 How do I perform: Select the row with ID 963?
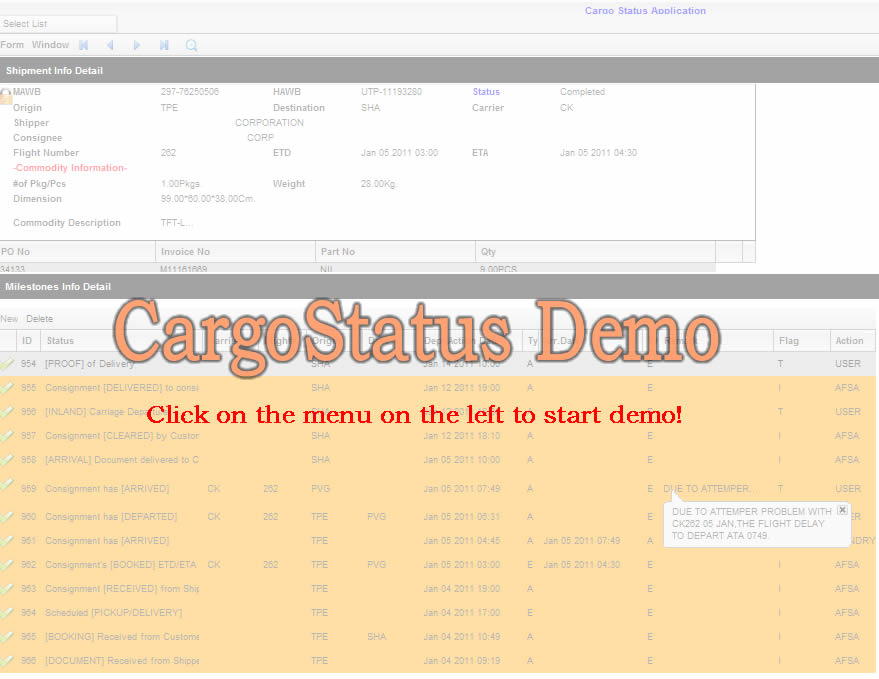coord(28,589)
